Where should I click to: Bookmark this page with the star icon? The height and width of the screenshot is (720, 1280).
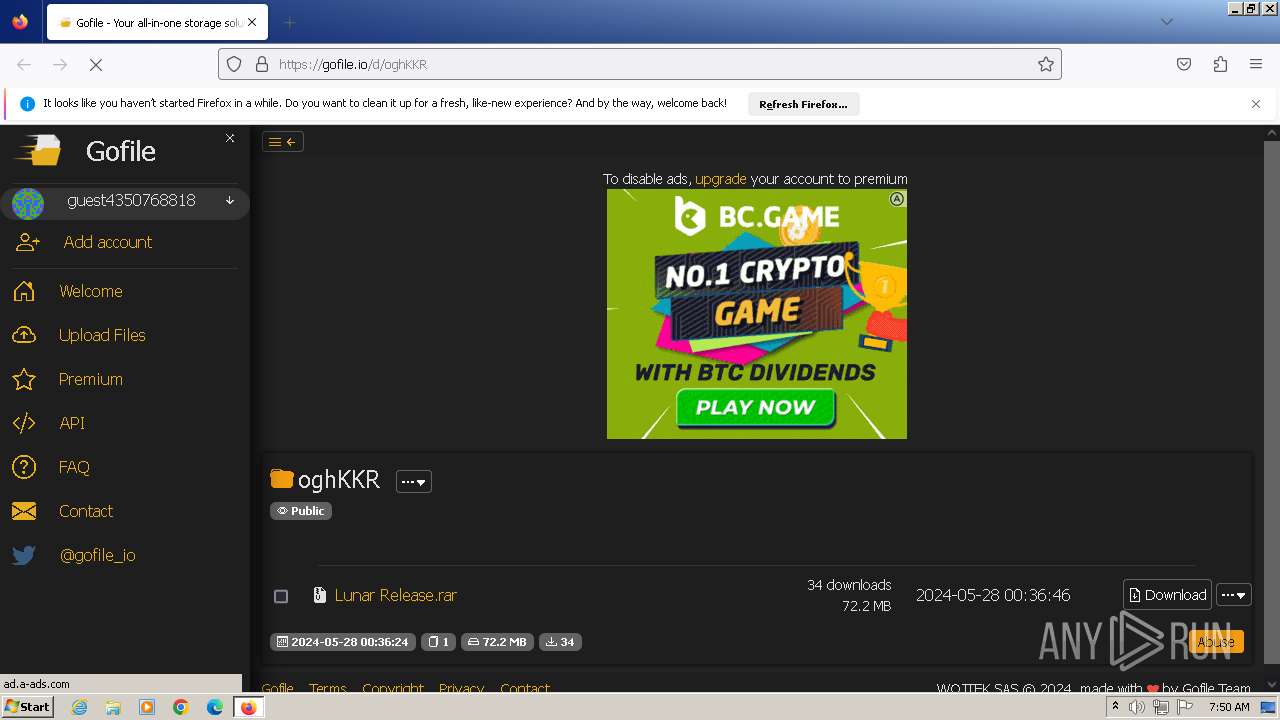click(1046, 64)
